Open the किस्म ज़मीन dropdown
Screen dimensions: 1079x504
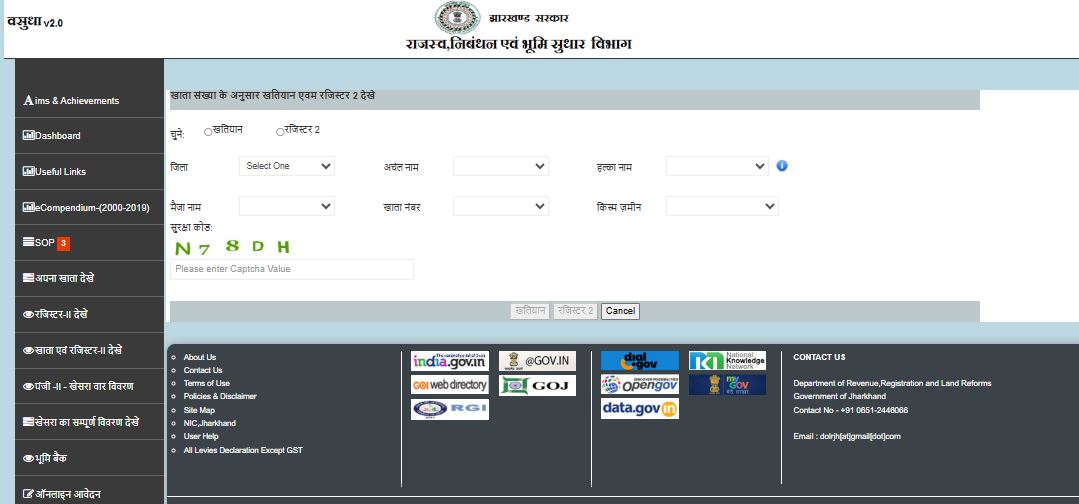(722, 206)
